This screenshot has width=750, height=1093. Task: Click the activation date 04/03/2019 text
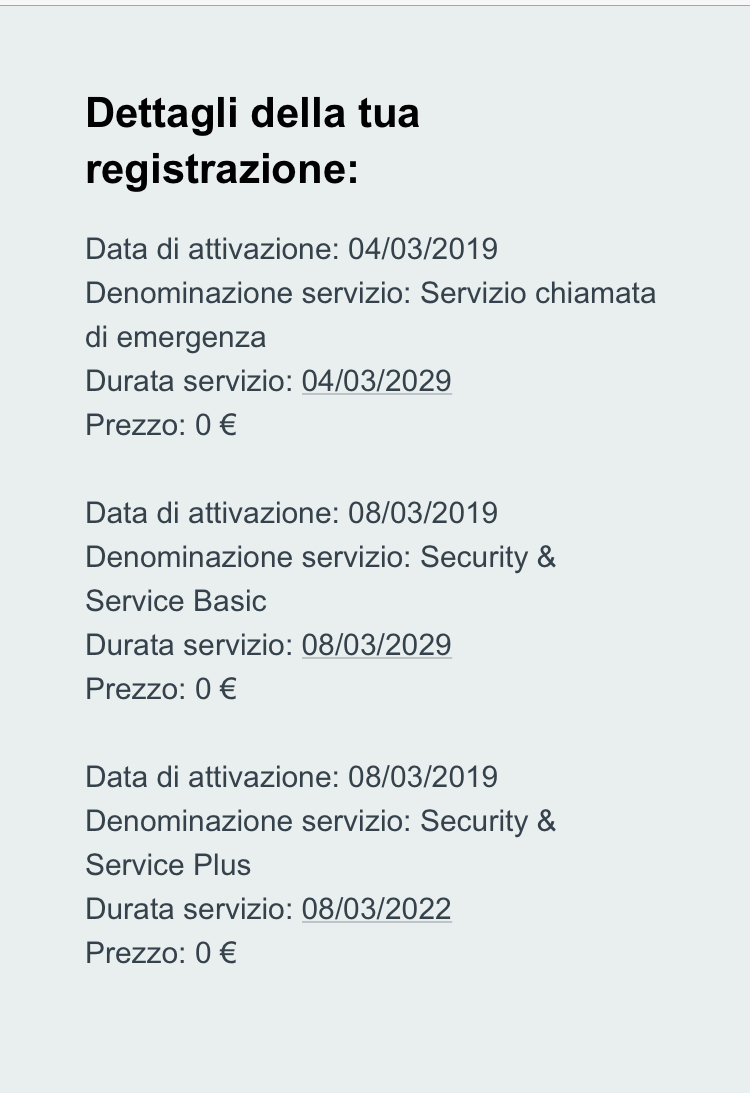pyautogui.click(x=422, y=249)
